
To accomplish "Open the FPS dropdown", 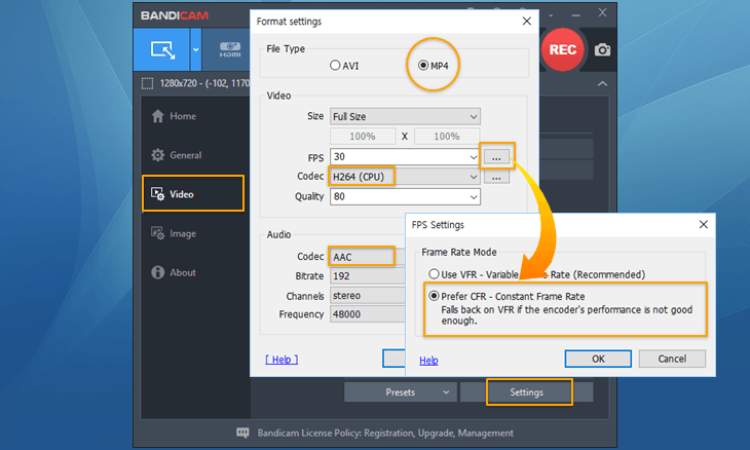I will point(405,156).
